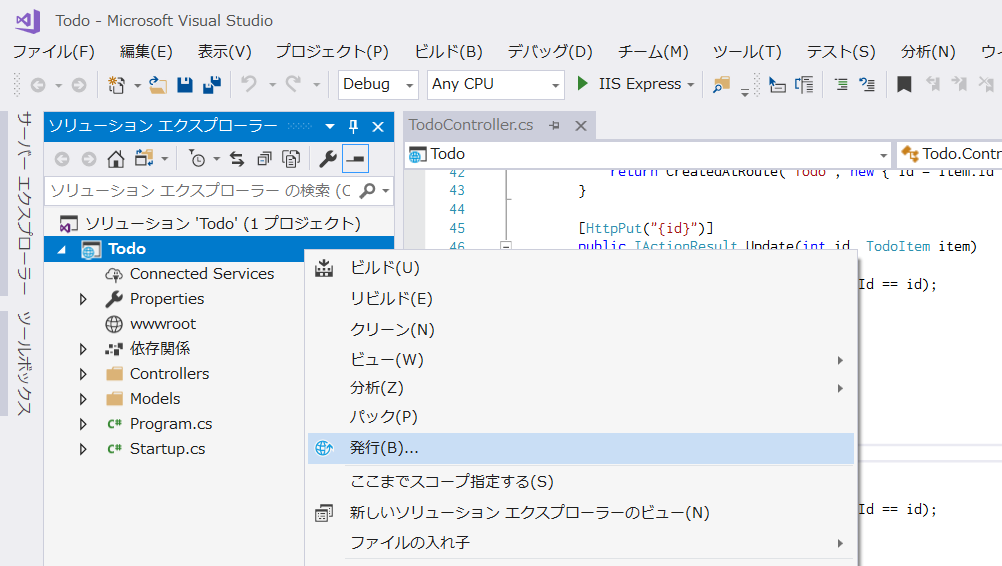Toggle the Preview Selected Items button
1002x566 pixels.
[355, 158]
